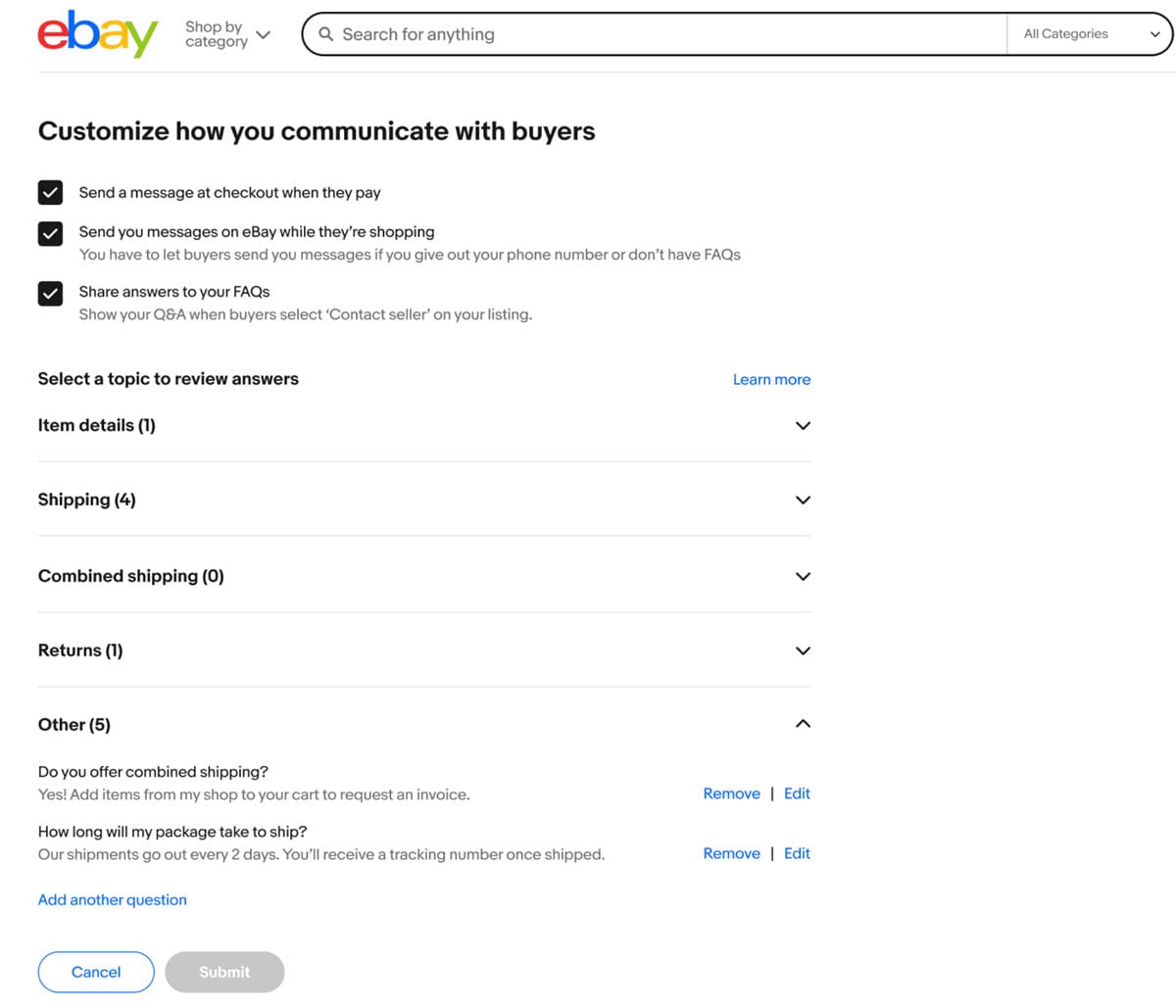This screenshot has height=1008, width=1176.
Task: Click the eBay logo
Action: click(x=96, y=33)
